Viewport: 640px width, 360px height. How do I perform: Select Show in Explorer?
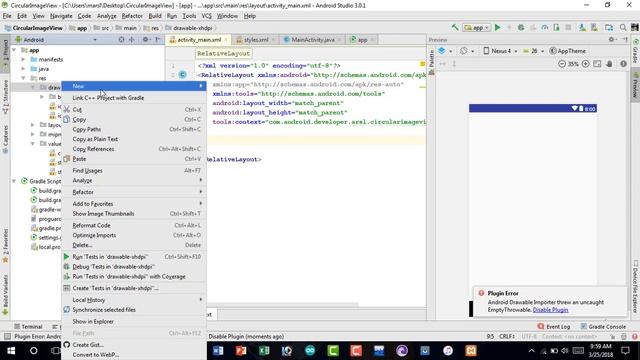[133, 322]
